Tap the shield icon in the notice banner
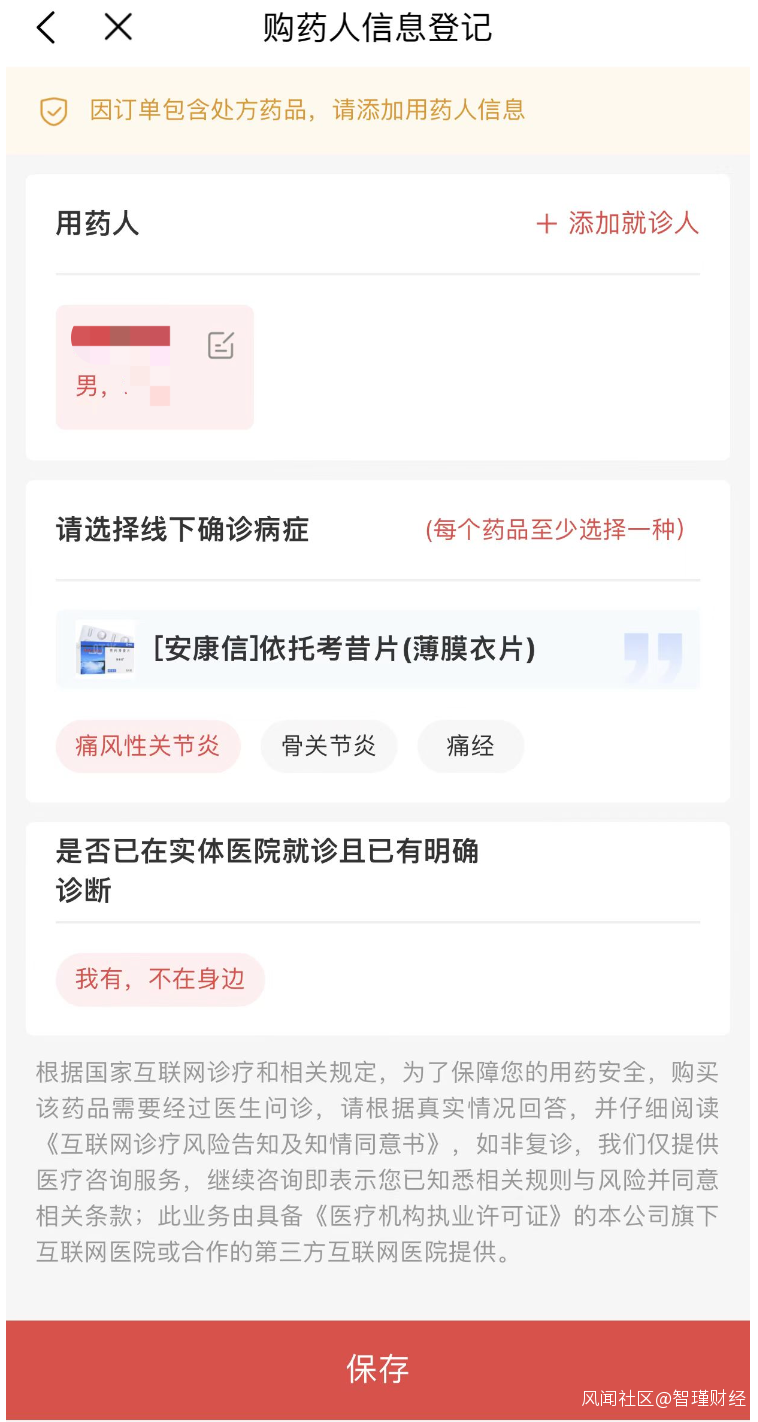Image resolution: width=758 pixels, height=1422 pixels. pos(53,111)
